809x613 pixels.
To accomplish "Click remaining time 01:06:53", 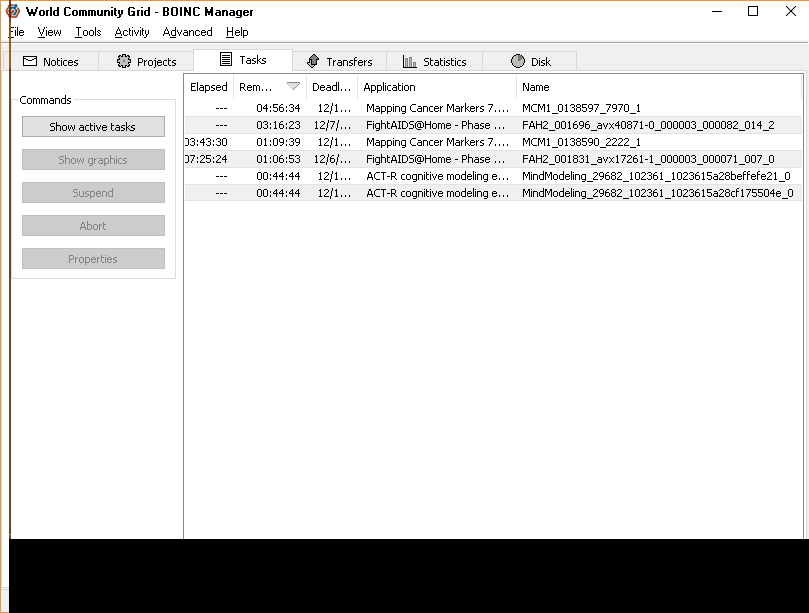I will coord(278,159).
